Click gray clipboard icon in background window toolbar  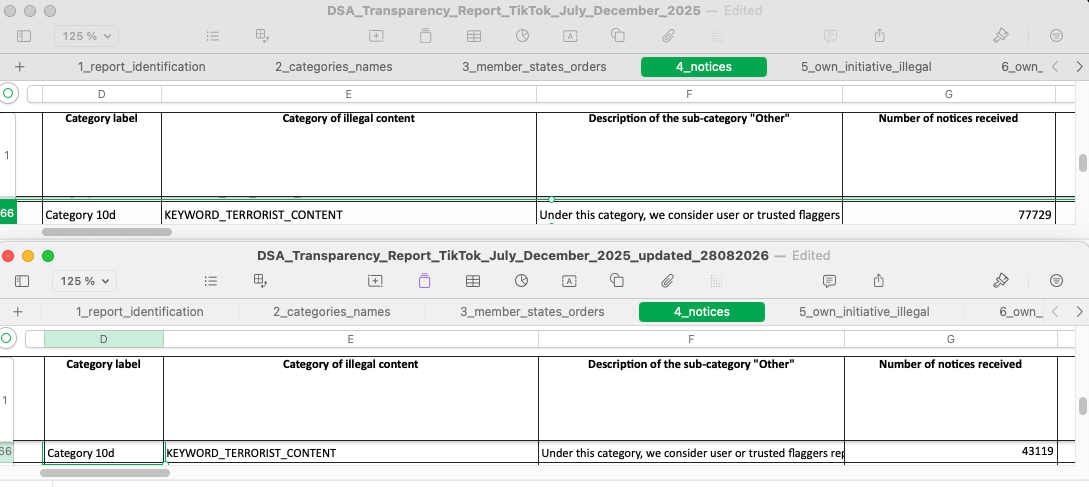(426, 35)
